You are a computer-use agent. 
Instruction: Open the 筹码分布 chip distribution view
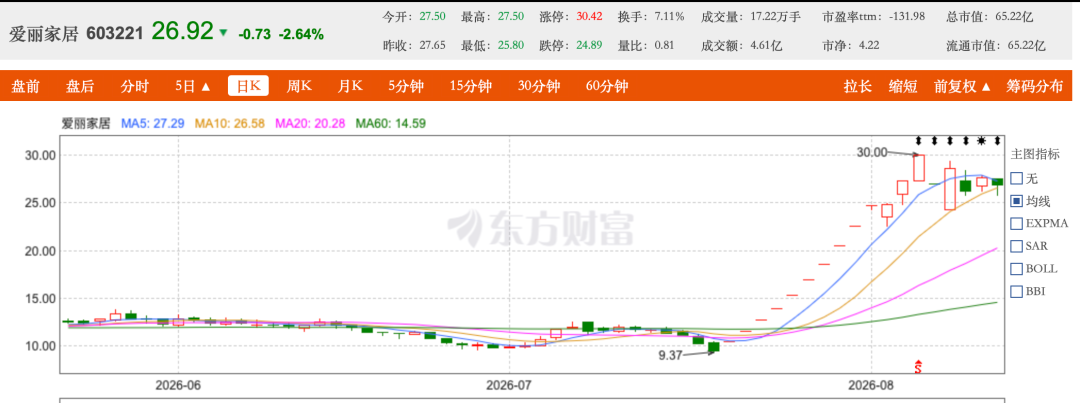click(1035, 86)
